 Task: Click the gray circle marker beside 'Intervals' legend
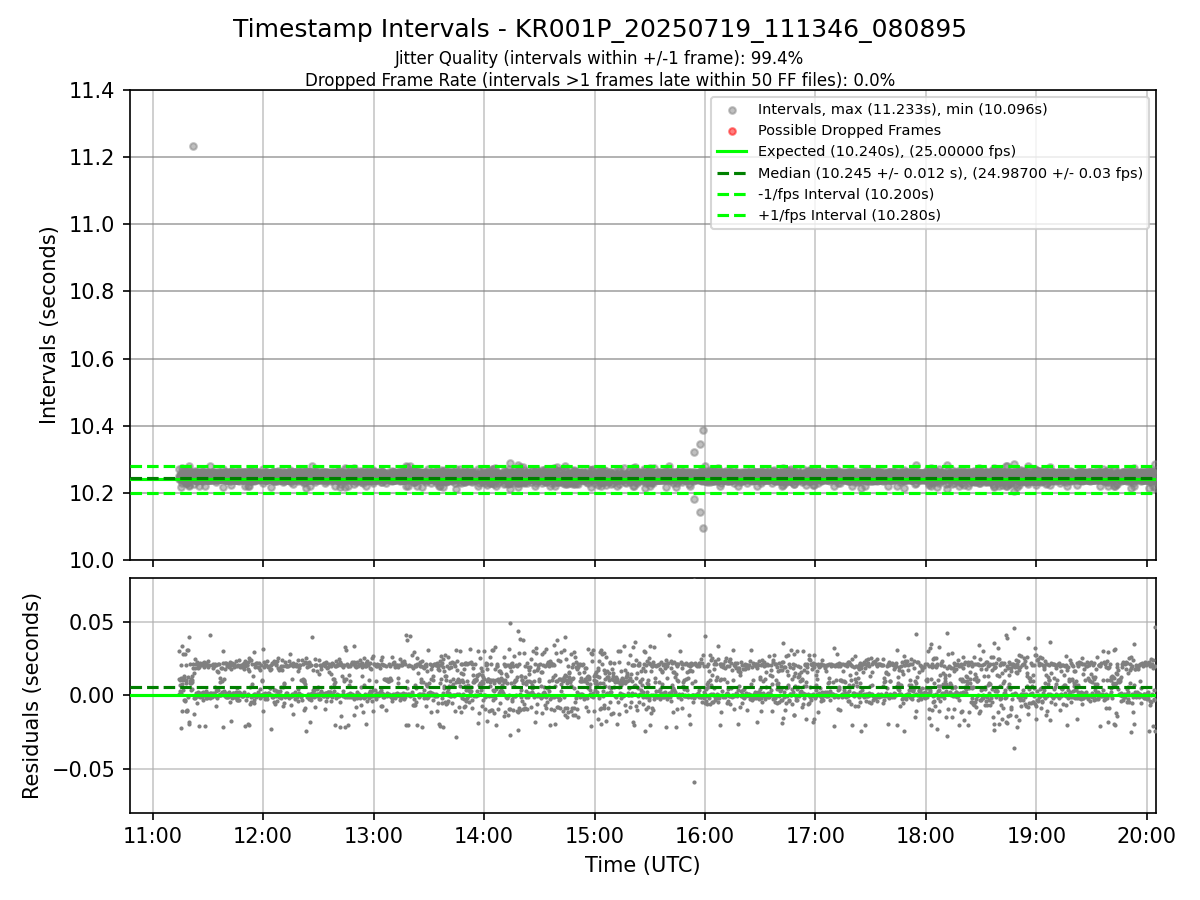pyautogui.click(x=733, y=109)
